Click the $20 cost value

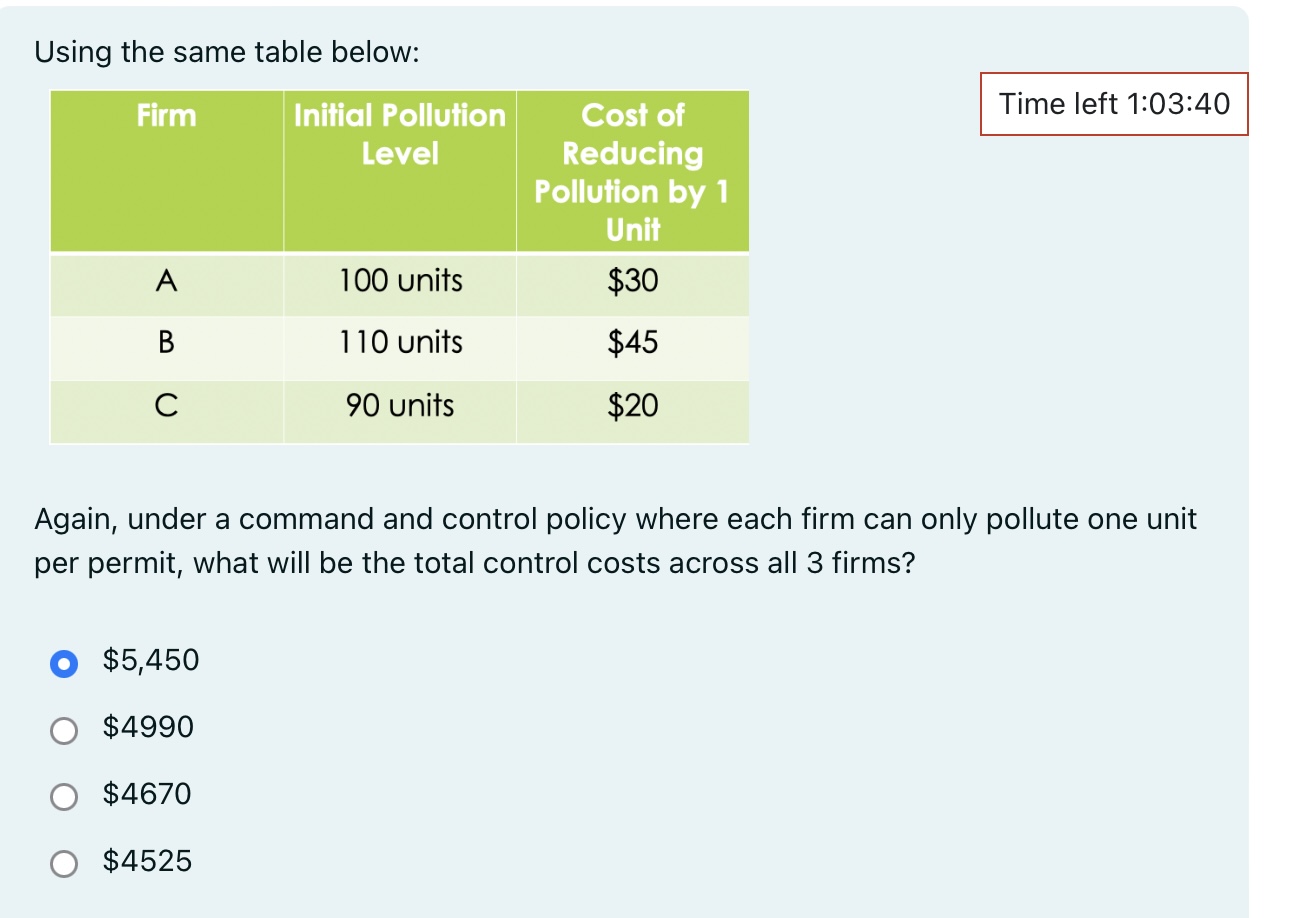pos(632,405)
